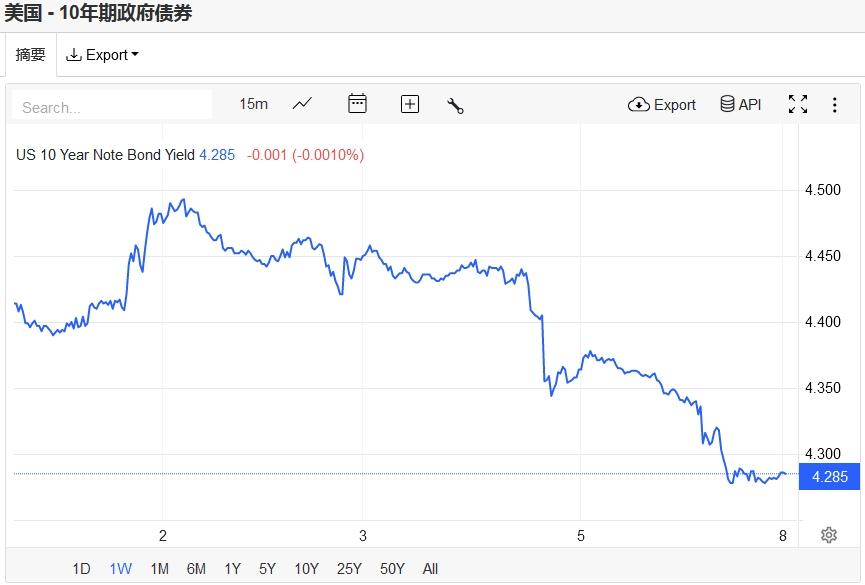865x585 pixels.
Task: Show All historical data range
Action: 430,569
